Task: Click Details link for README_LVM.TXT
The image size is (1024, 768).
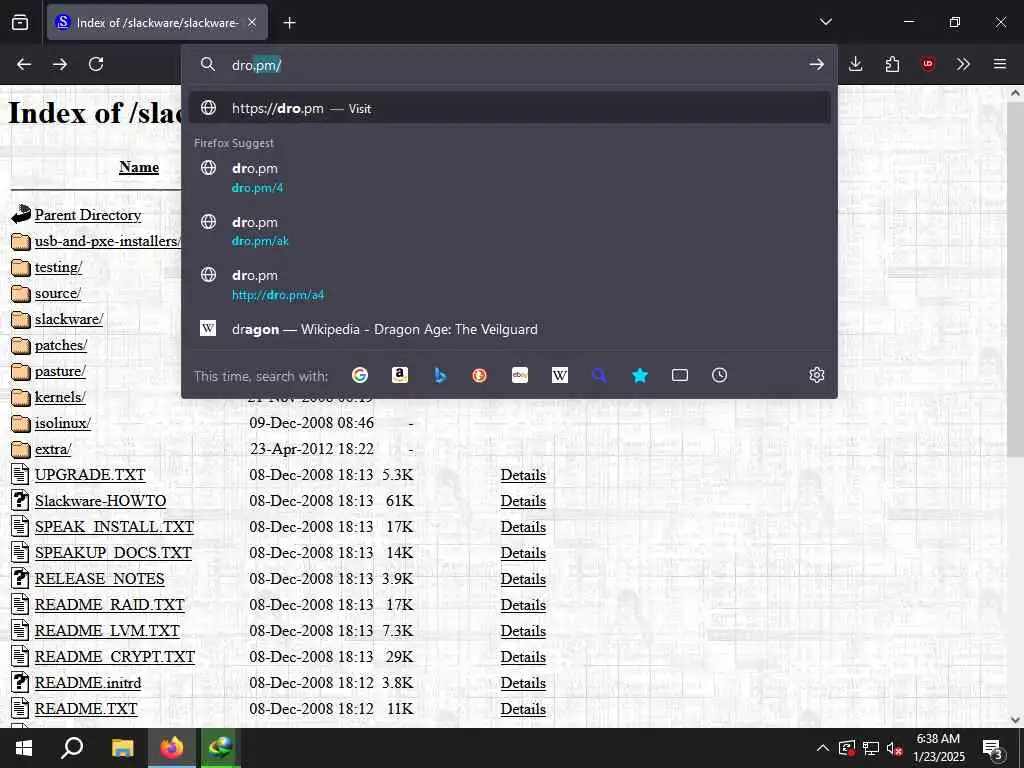Action: tap(523, 631)
